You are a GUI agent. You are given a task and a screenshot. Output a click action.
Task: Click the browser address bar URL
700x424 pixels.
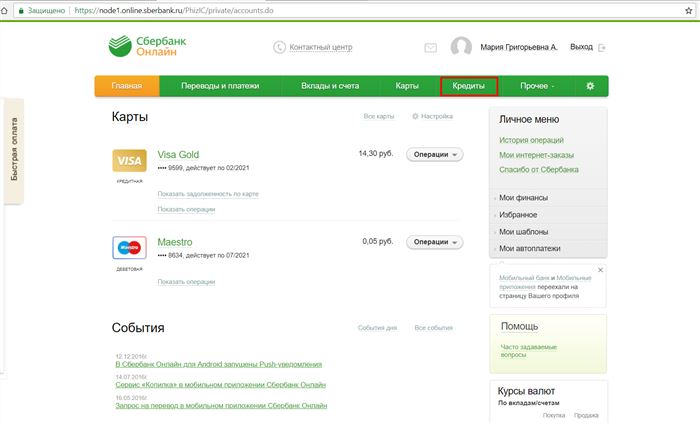tap(174, 10)
